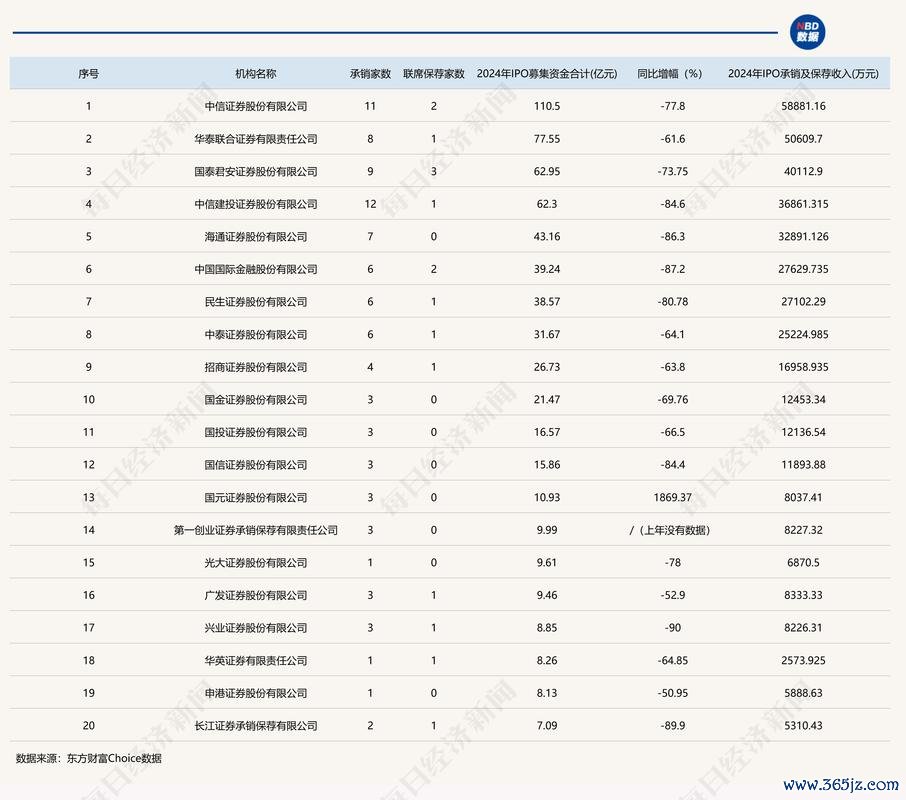Open the www.365jz.com link
906x800 pixels.
click(841, 784)
